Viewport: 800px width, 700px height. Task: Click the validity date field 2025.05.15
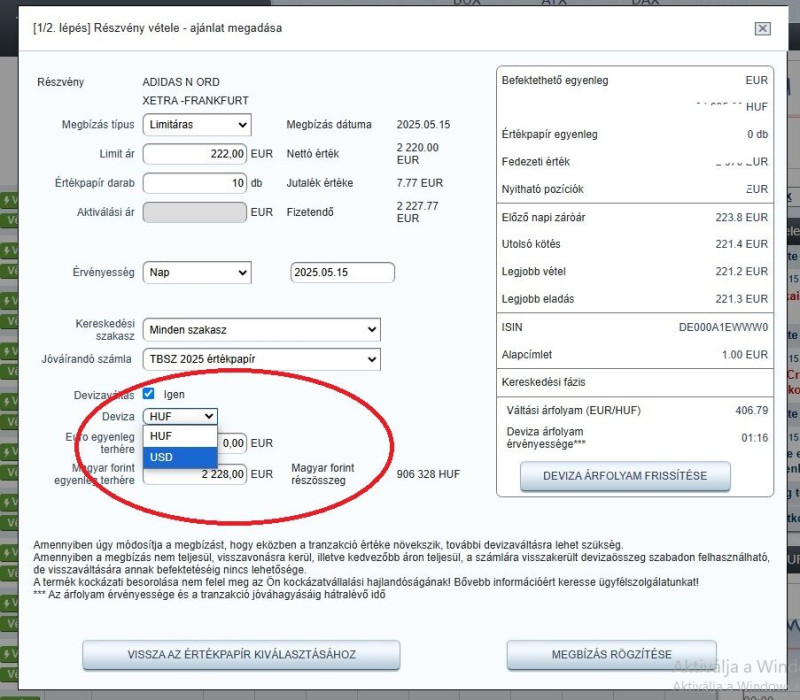coord(342,272)
